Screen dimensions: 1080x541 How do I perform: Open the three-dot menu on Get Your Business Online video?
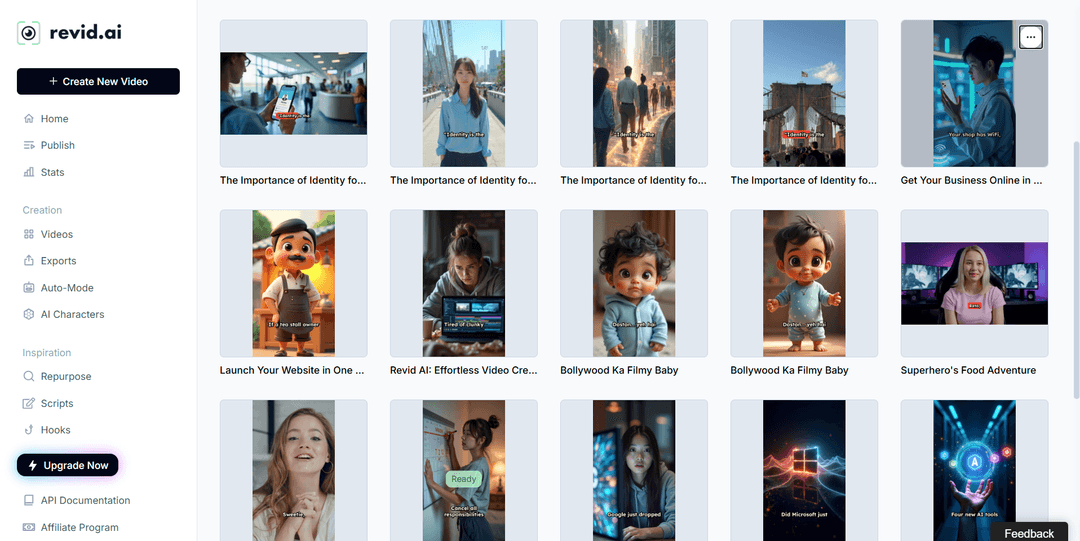1030,37
